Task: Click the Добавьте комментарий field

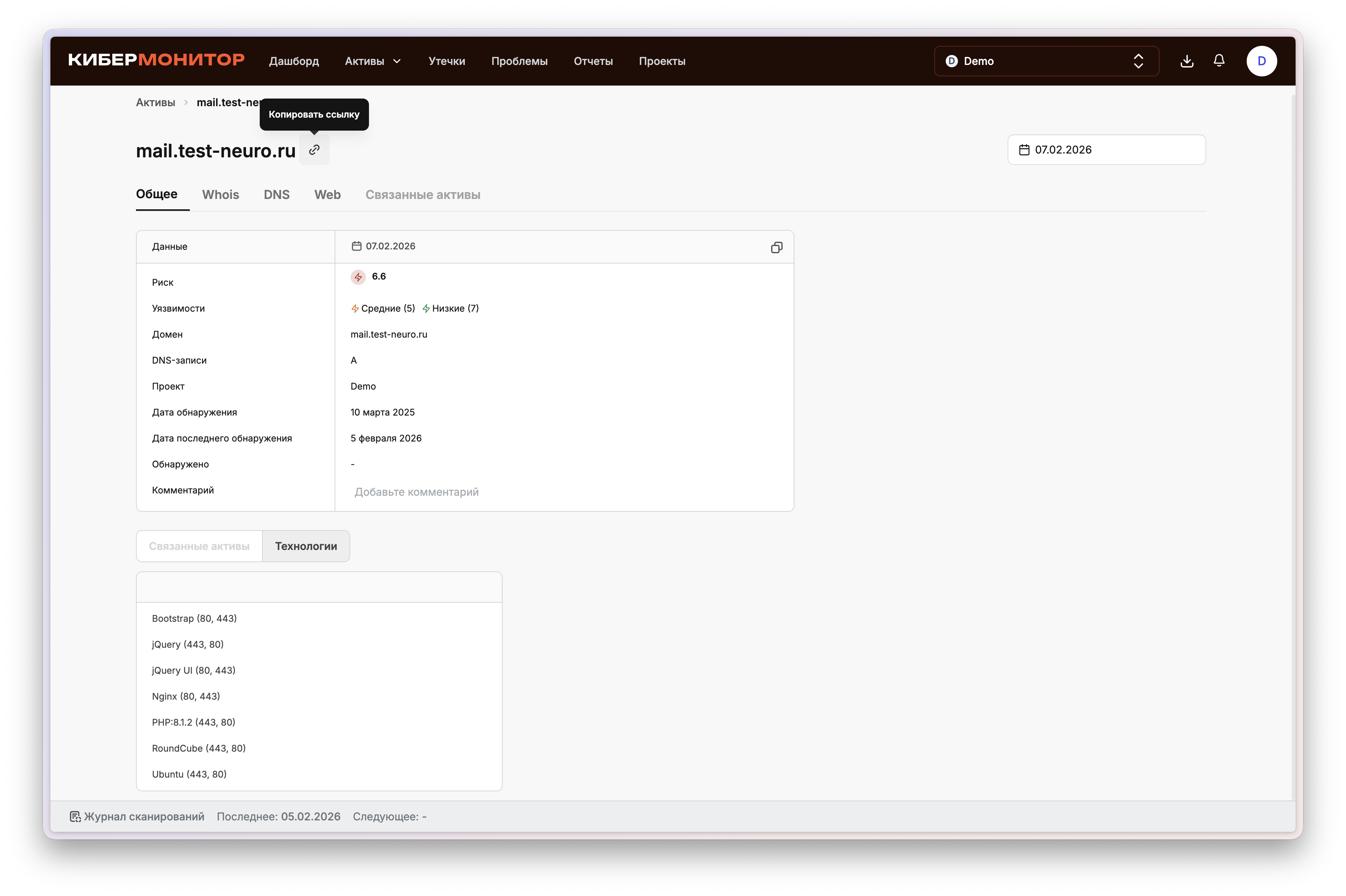Action: coord(416,492)
